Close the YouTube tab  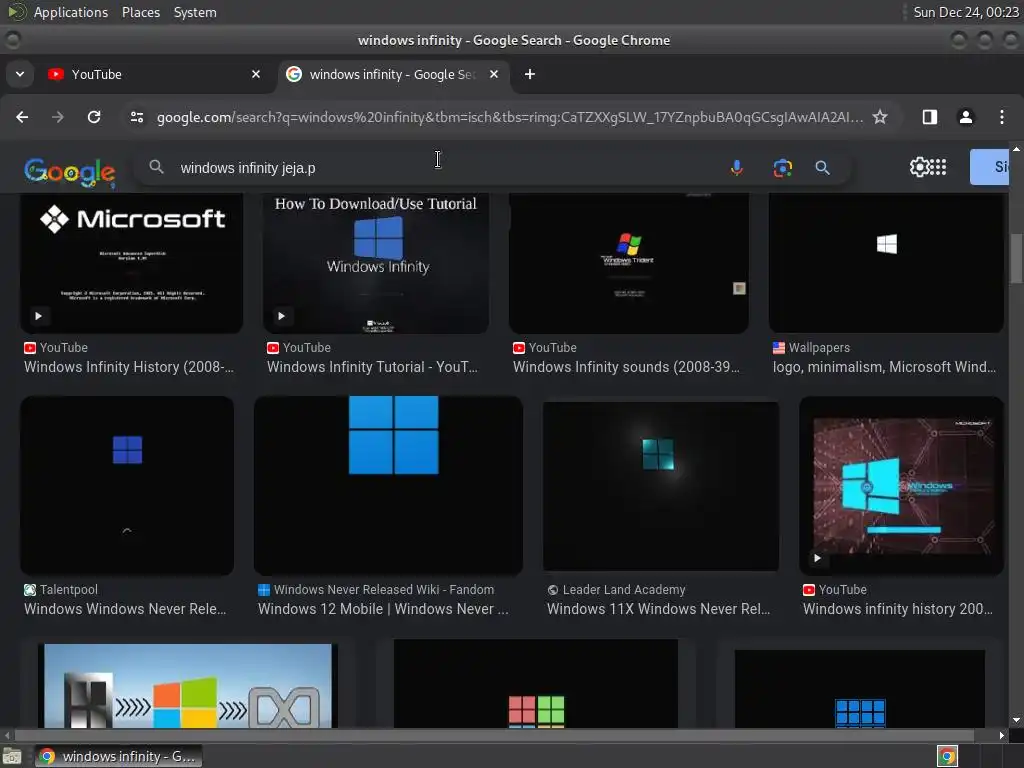click(x=256, y=74)
